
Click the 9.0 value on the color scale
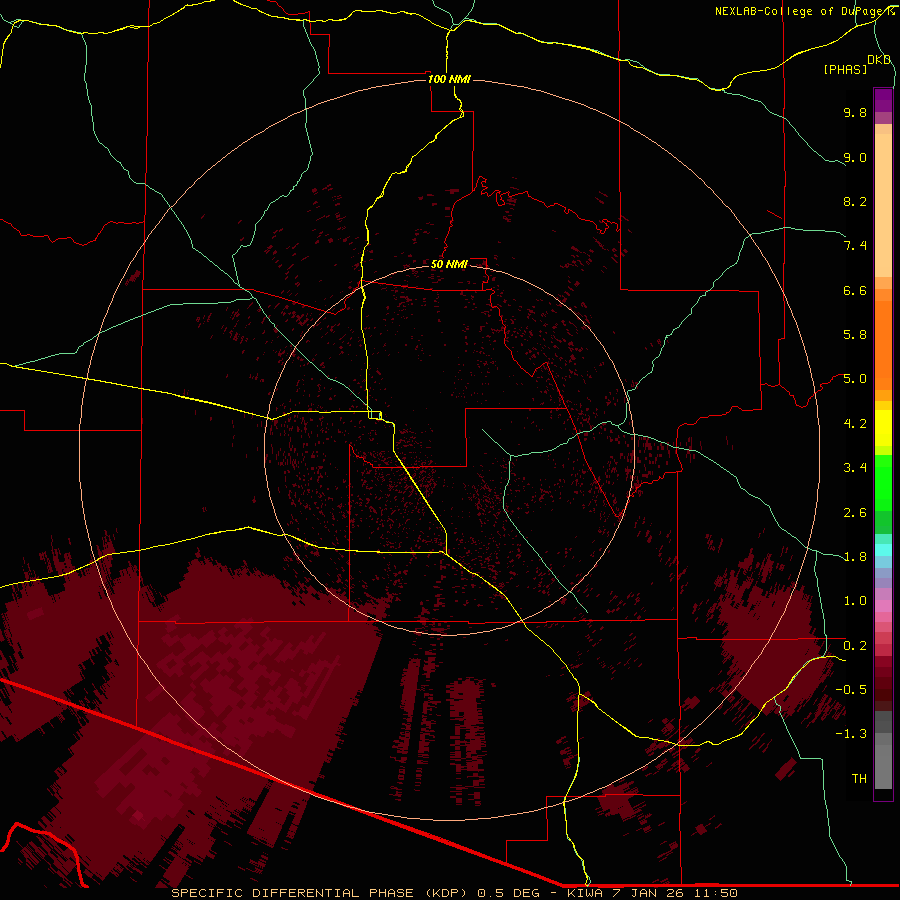click(855, 158)
